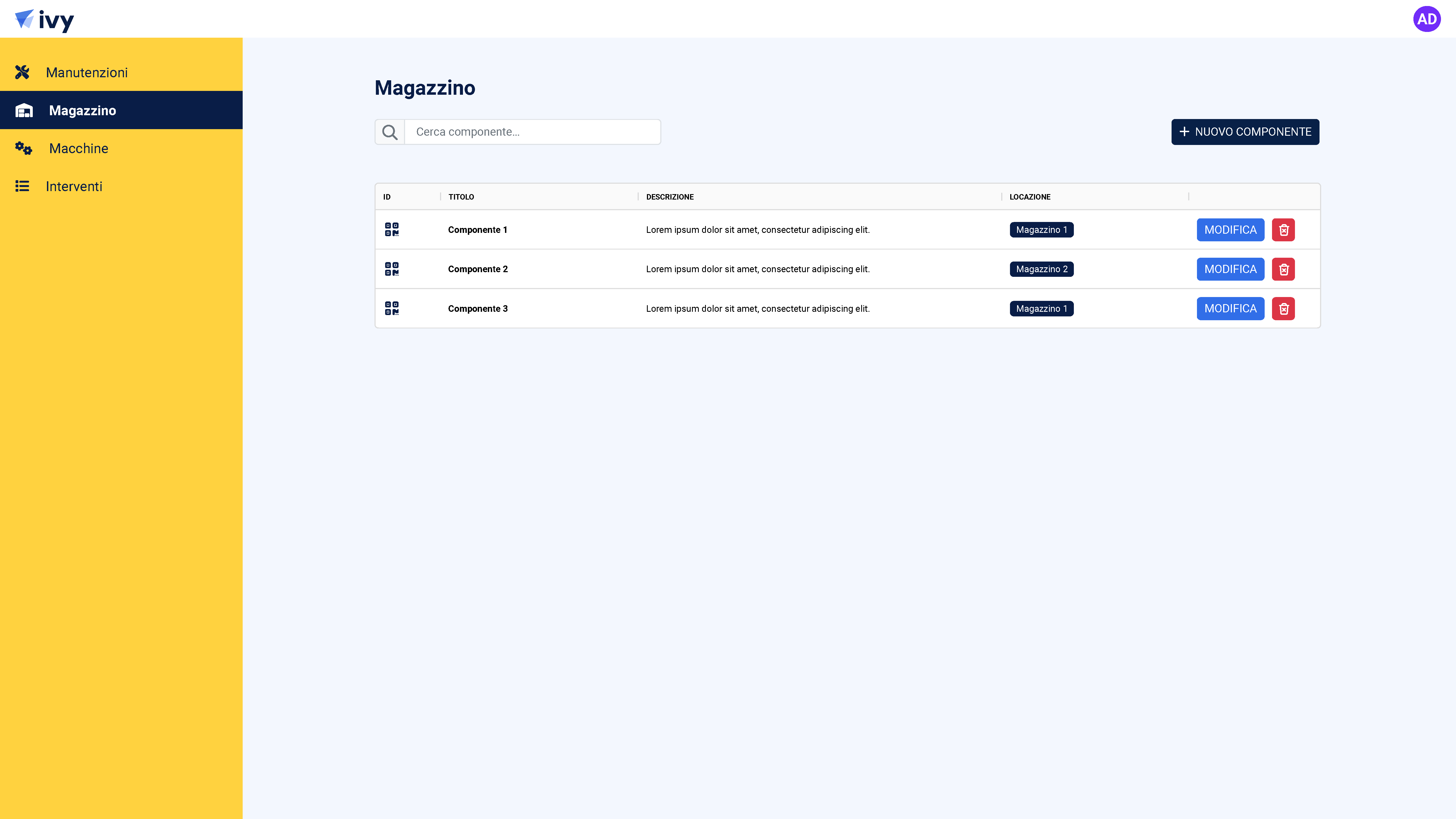
Task: Open QR code for Componente 3
Action: pos(392,308)
